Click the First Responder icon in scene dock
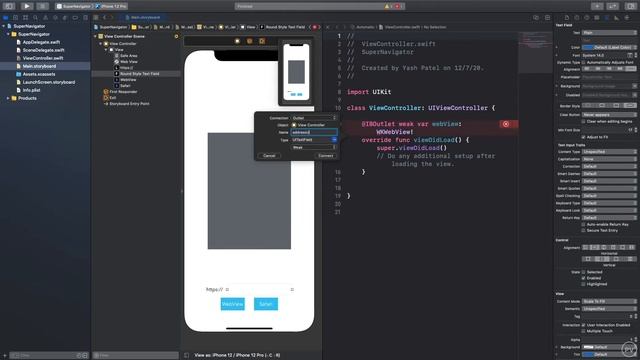The width and height of the screenshot is (640, 360). 249,41
